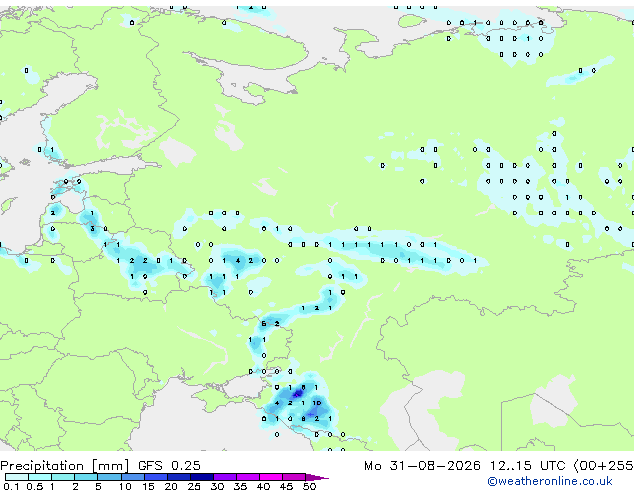Click the purple 30–35 mm legend swatch

click(x=225, y=477)
